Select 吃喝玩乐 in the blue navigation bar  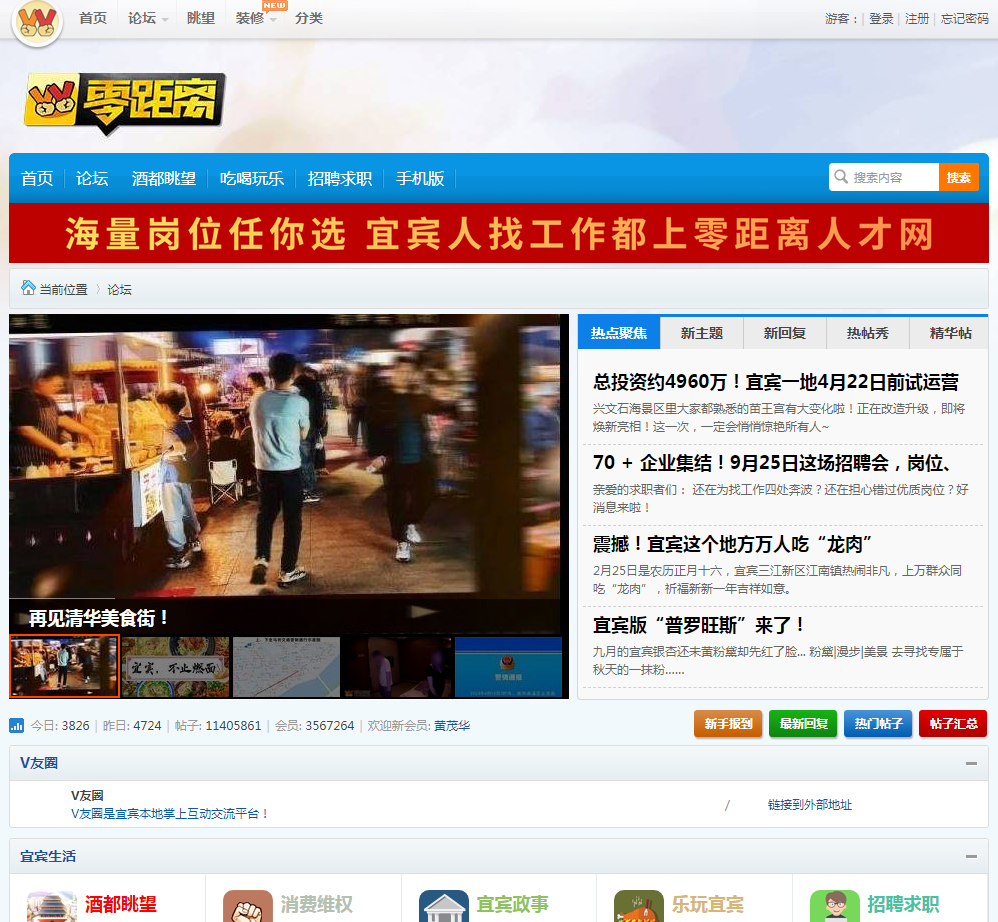(x=252, y=178)
